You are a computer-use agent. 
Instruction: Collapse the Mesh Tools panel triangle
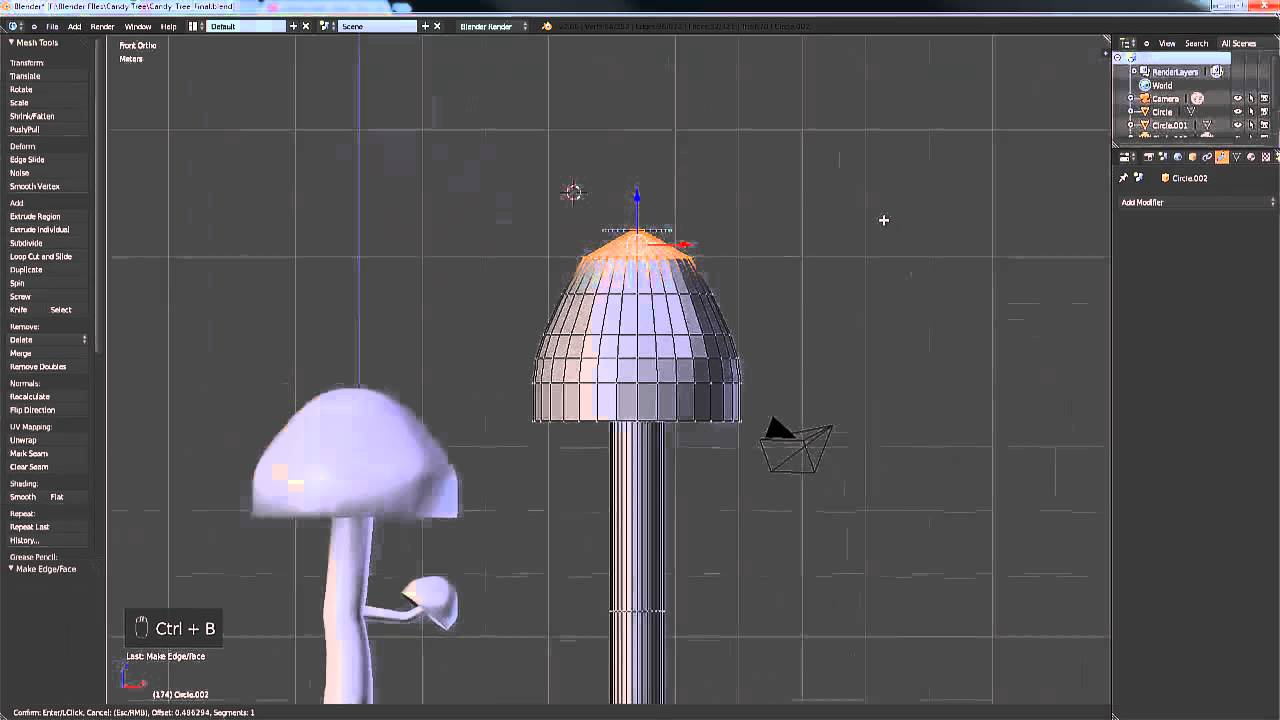click(11, 42)
